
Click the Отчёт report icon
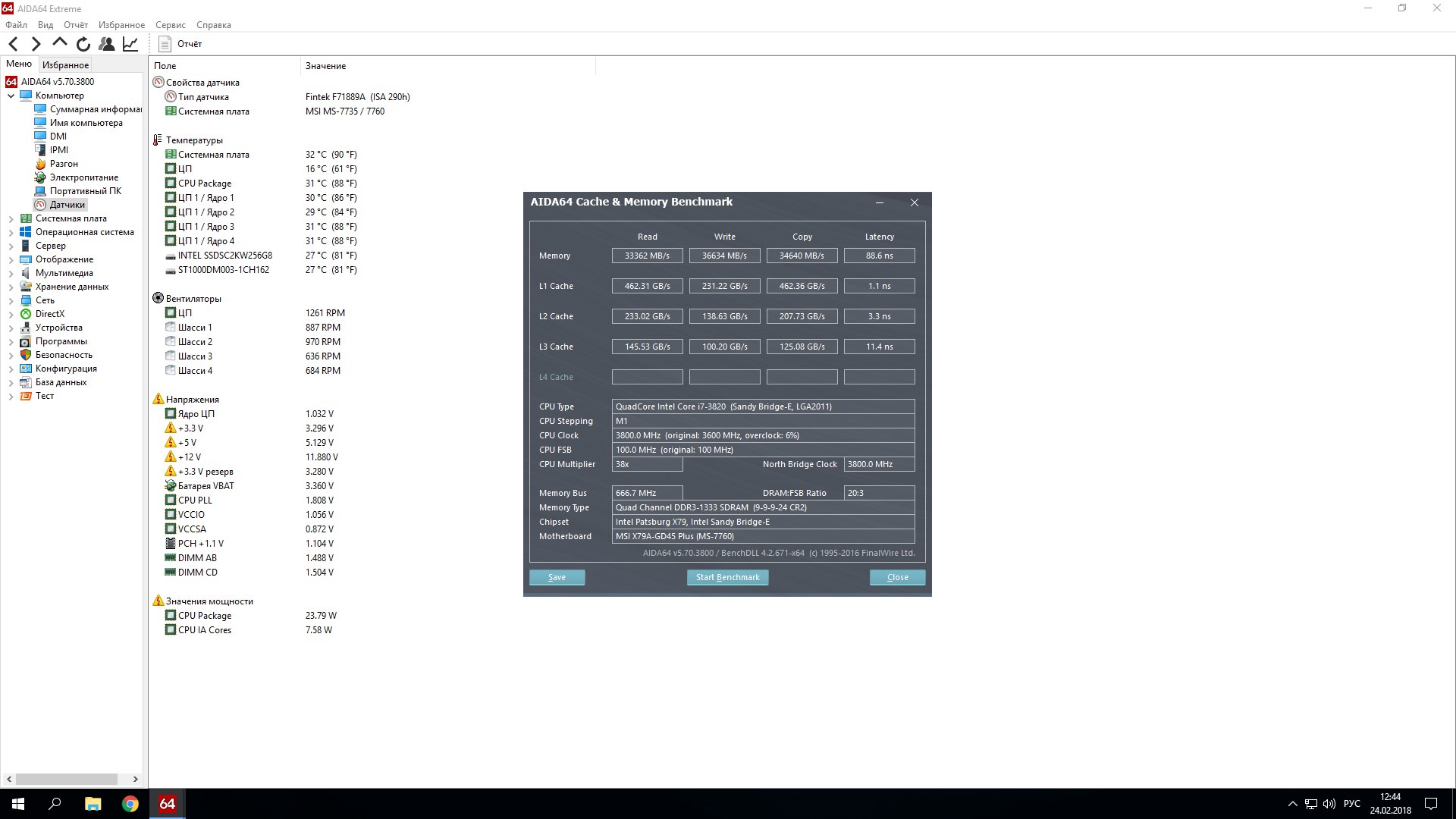[x=165, y=44]
